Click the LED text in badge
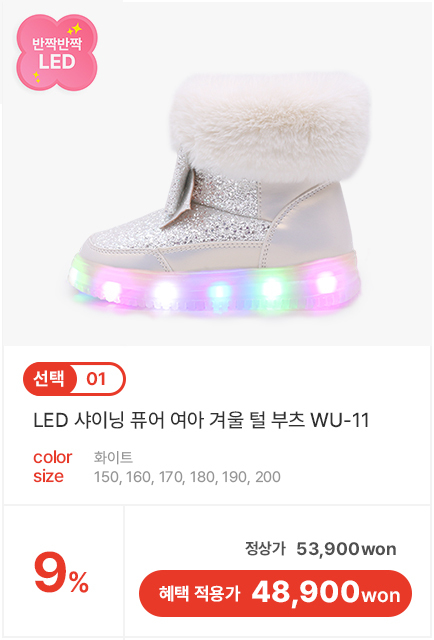The height and width of the screenshot is (640, 434). [x=57, y=62]
